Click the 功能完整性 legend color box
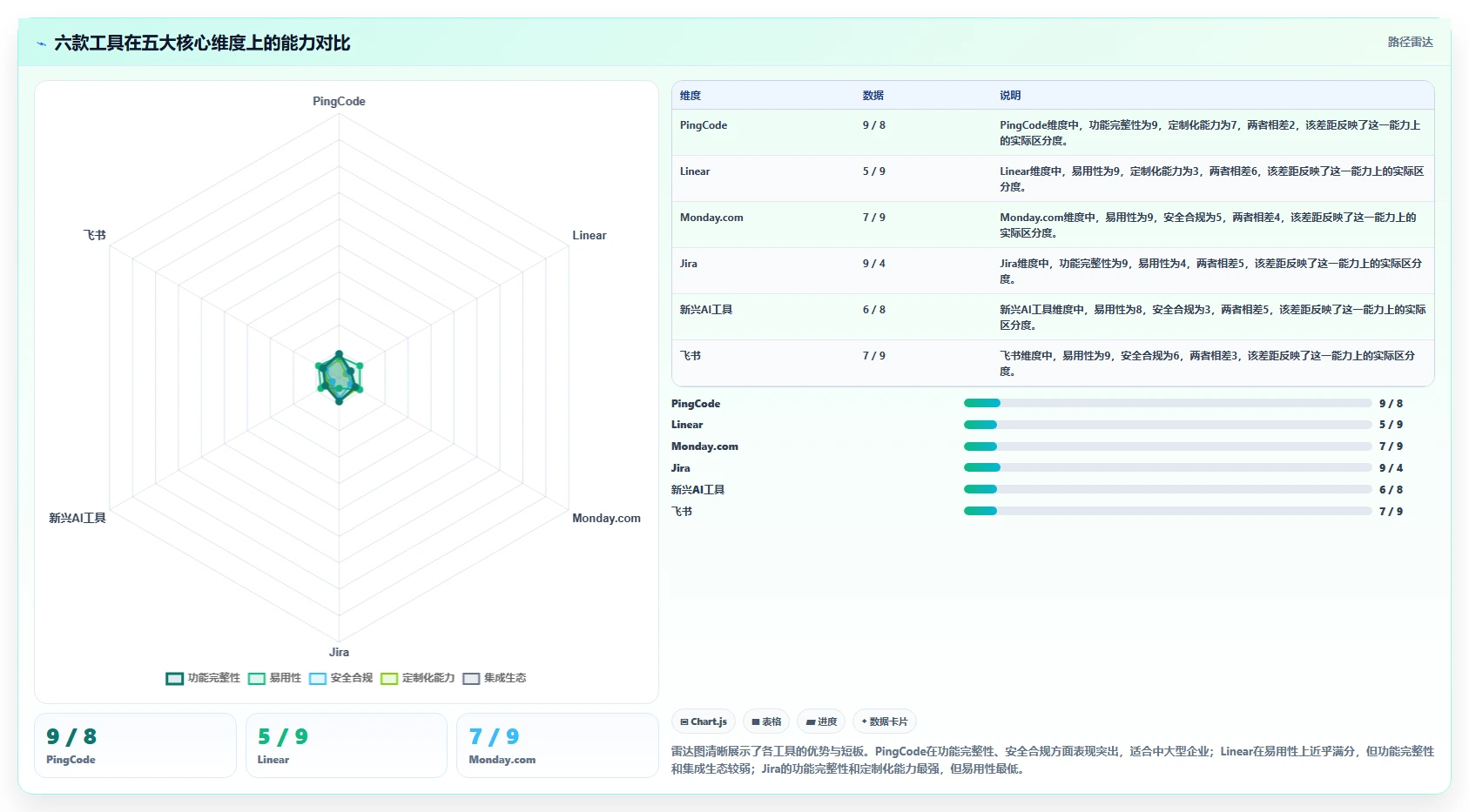Screen dimensions: 1469x812 (x=174, y=679)
